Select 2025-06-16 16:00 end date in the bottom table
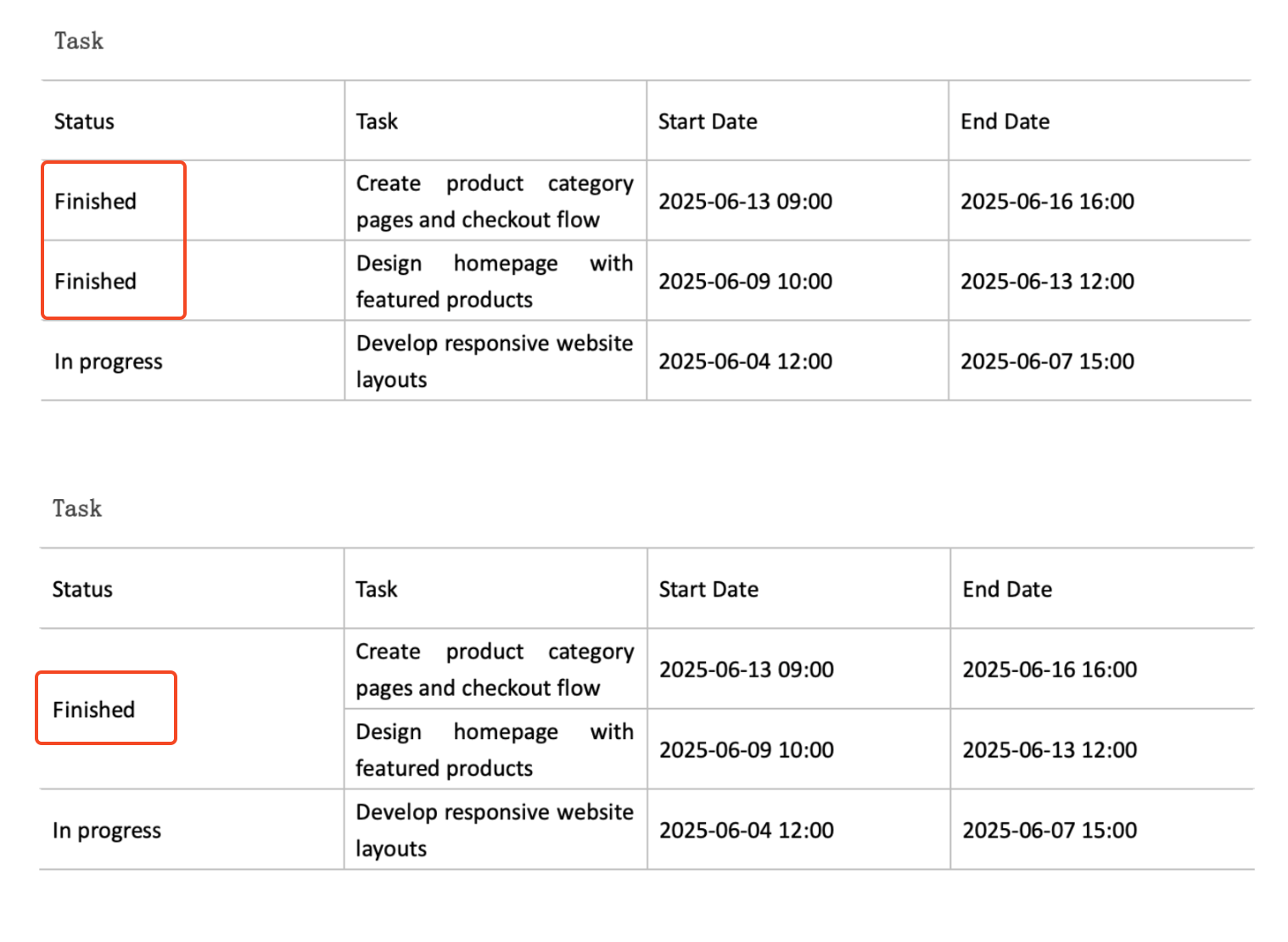Viewport: 1288px width, 942px height. [x=1050, y=670]
